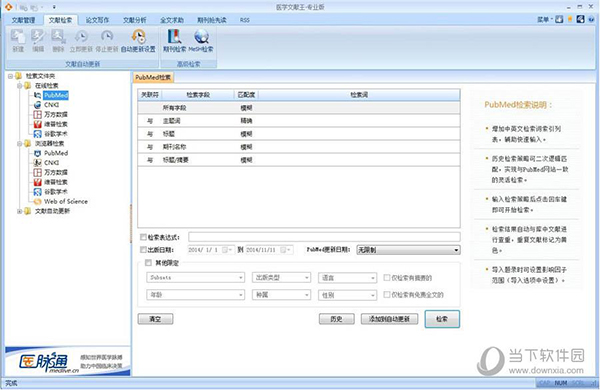Select CNKI under 浏览器检索
600x390 pixels.
[x=51, y=163]
